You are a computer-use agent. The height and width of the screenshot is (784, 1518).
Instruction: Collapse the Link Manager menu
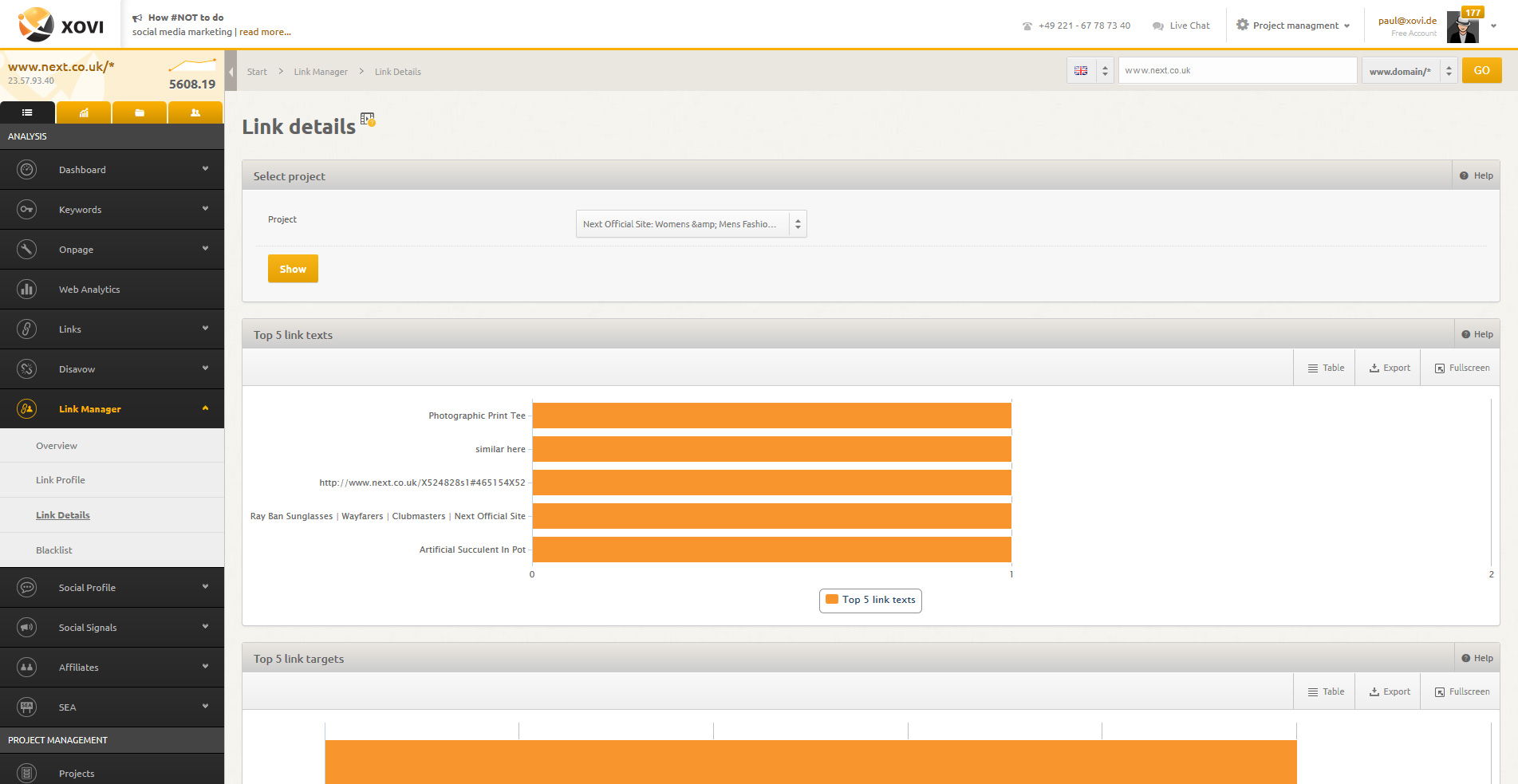pyautogui.click(x=205, y=408)
